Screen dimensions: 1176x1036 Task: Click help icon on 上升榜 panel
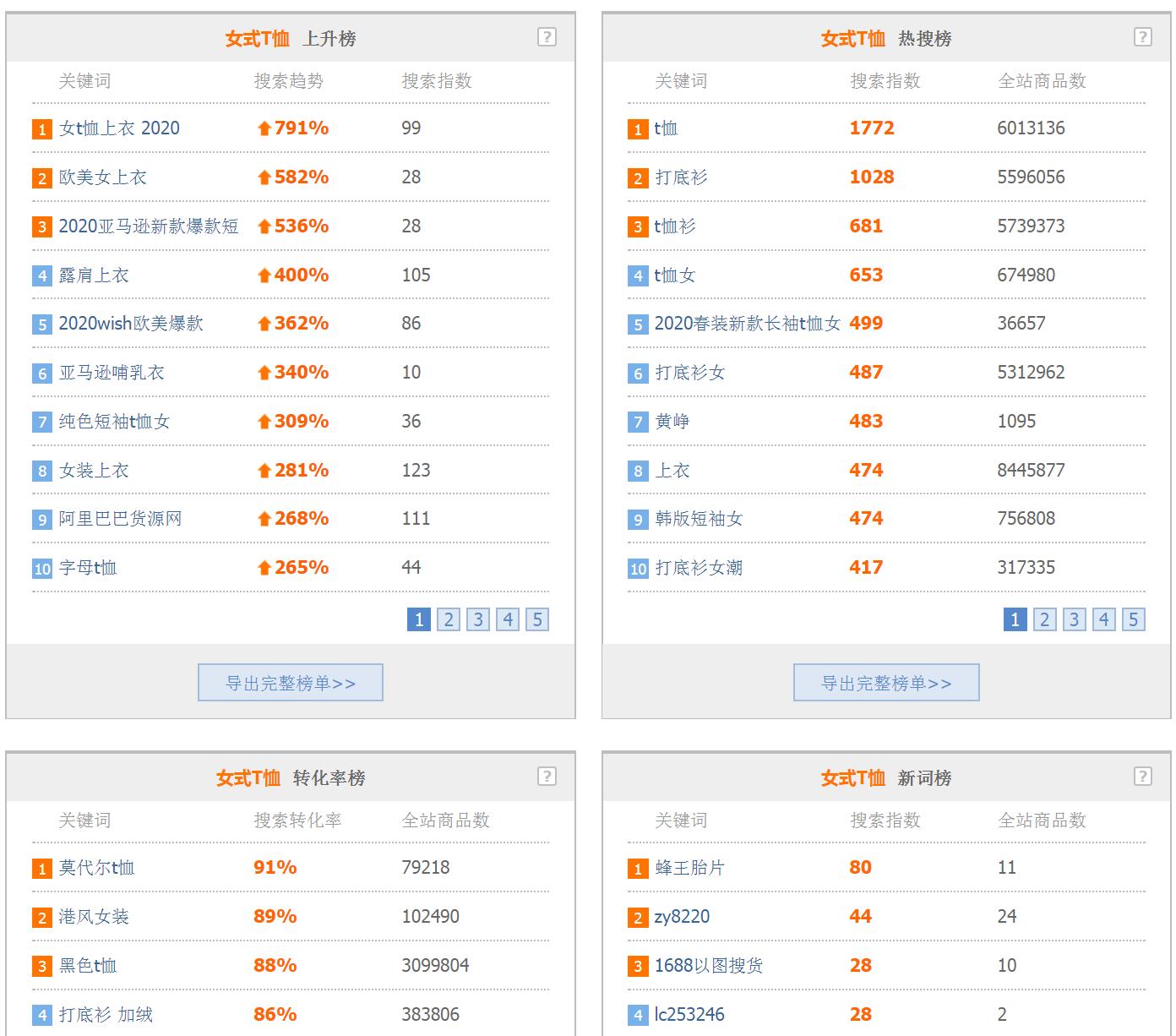547,37
